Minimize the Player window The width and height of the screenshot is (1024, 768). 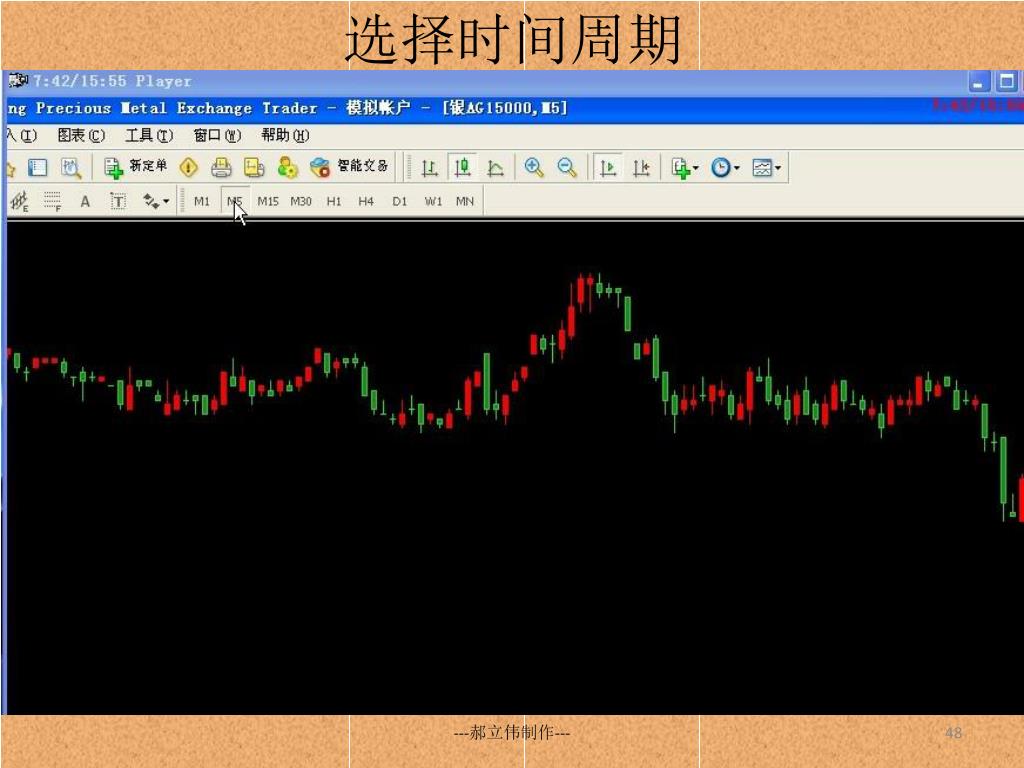pos(978,82)
